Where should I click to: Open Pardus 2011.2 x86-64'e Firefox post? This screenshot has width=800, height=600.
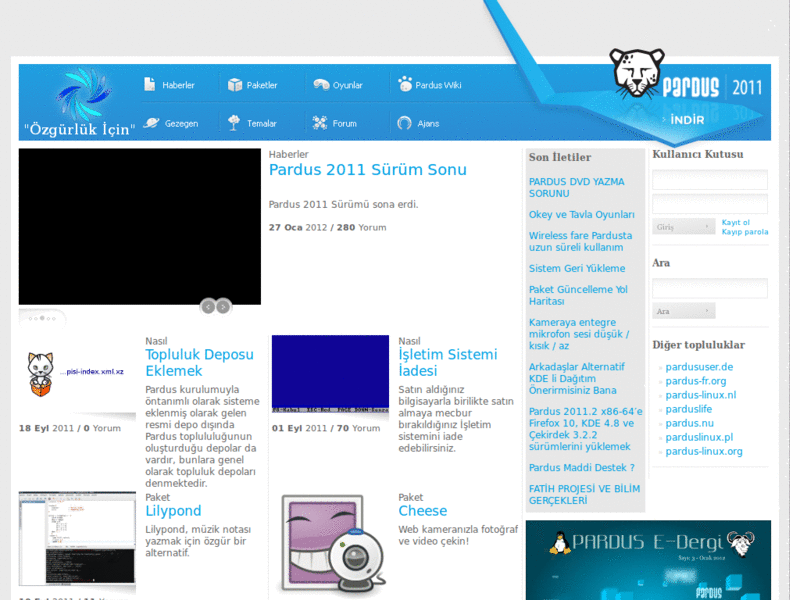[585, 429]
